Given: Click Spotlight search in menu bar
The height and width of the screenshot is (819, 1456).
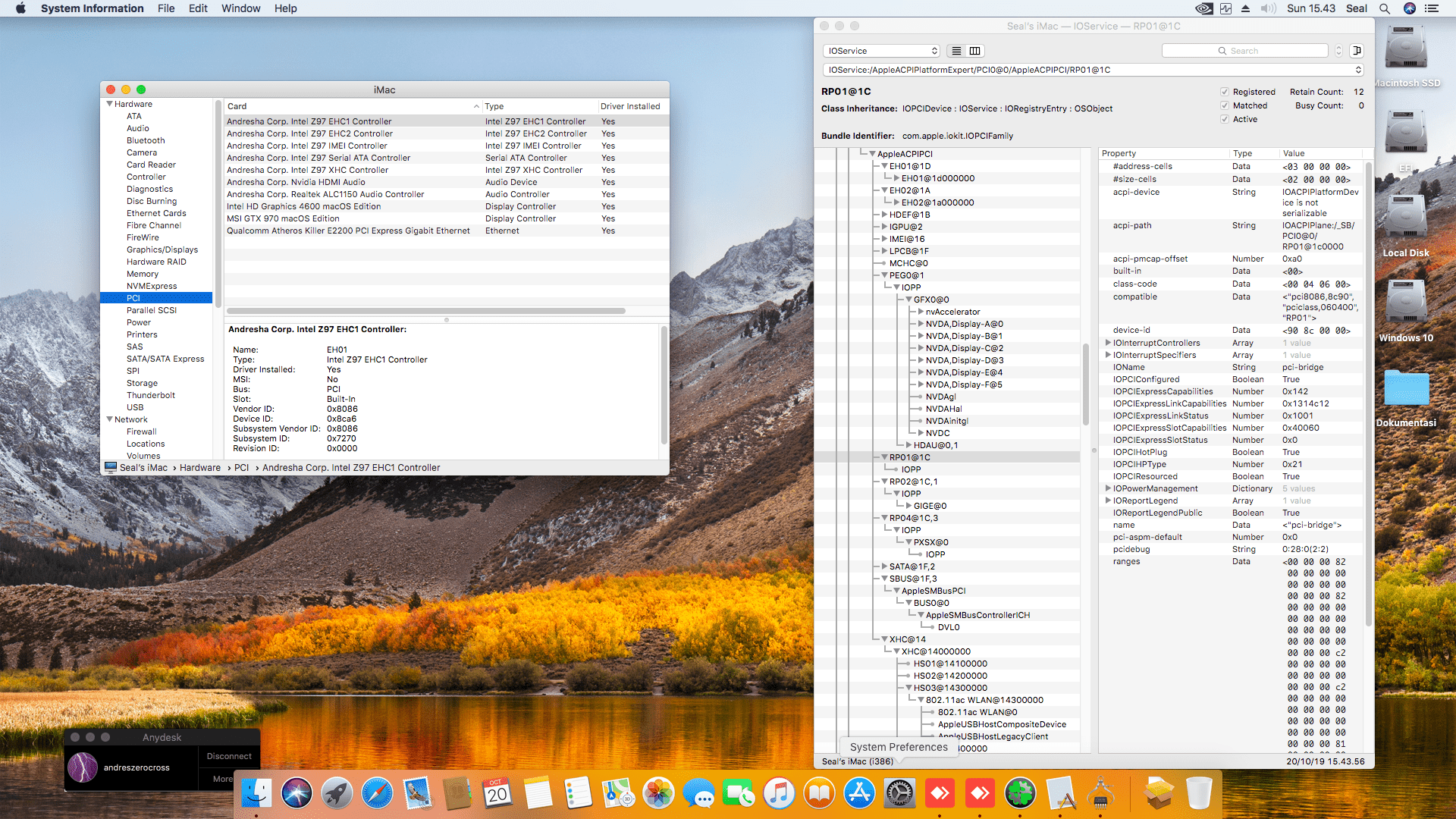Looking at the screenshot, I should (x=1384, y=8).
